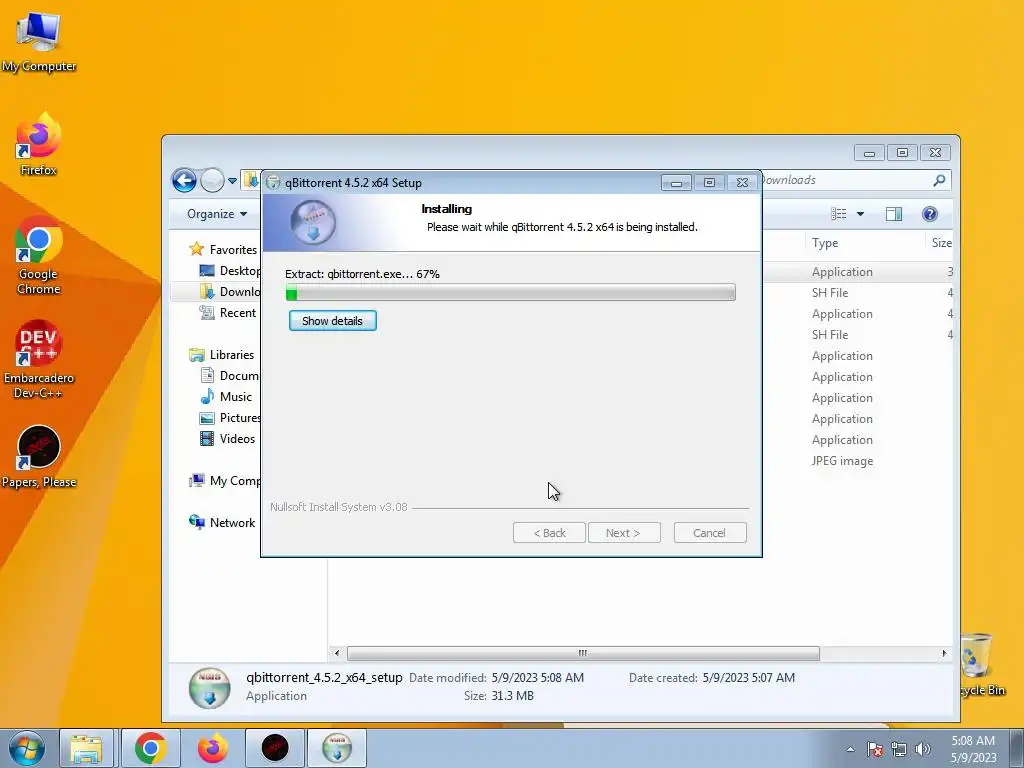Click the installation progress bar
The width and height of the screenshot is (1024, 768).
pos(510,293)
